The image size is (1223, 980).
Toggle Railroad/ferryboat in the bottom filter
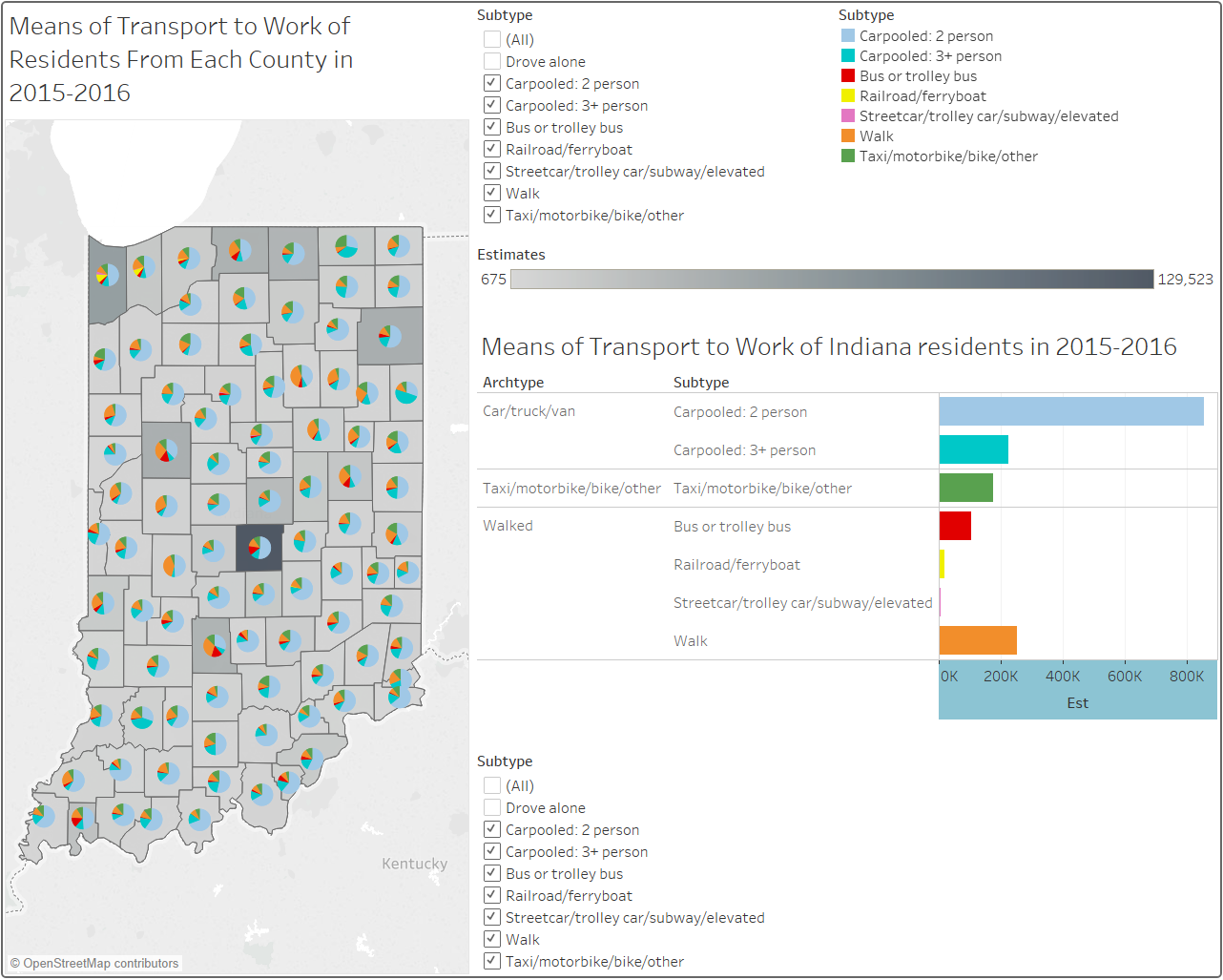[492, 895]
